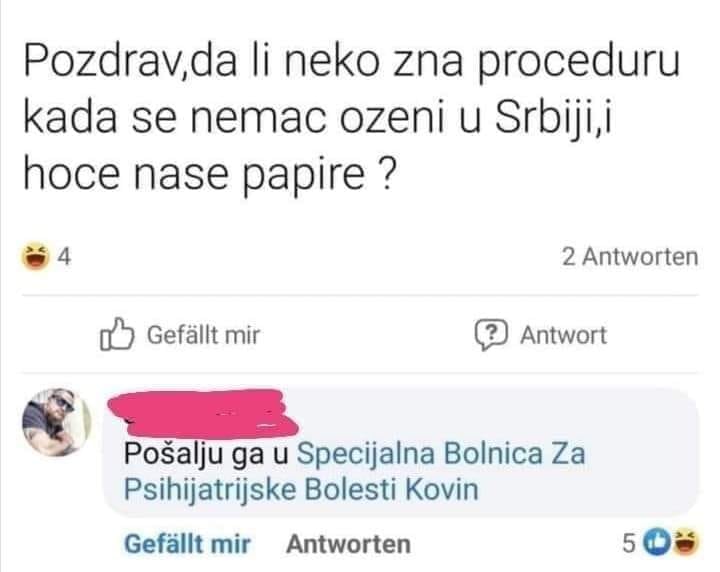
Task: Click the 'hoce nase papire ?' line of the post
Action: click(209, 174)
